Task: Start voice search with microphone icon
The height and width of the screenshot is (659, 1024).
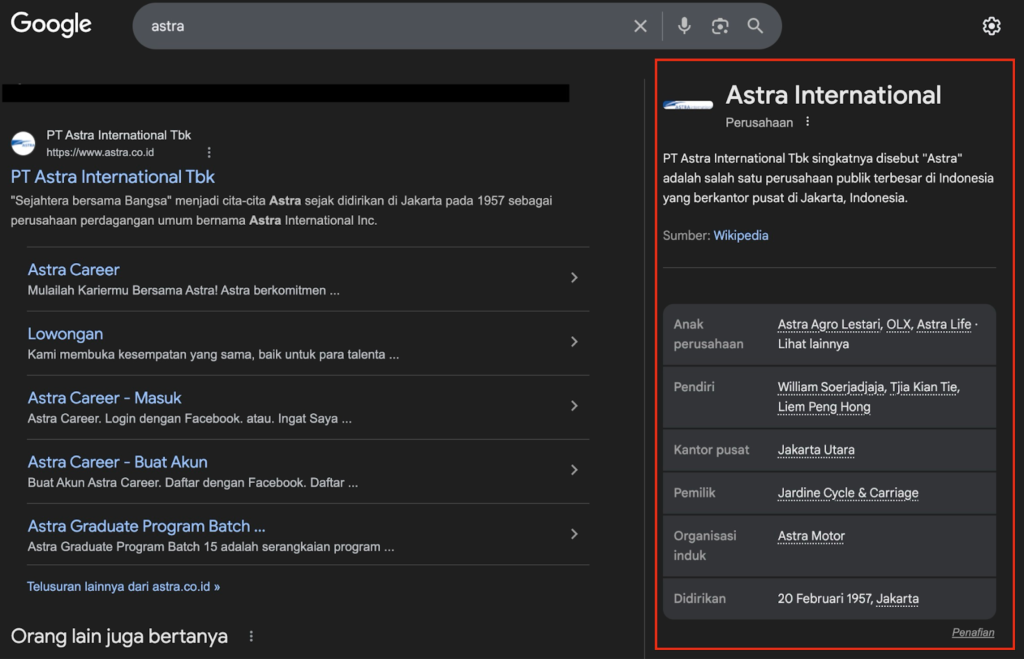Action: click(x=684, y=26)
